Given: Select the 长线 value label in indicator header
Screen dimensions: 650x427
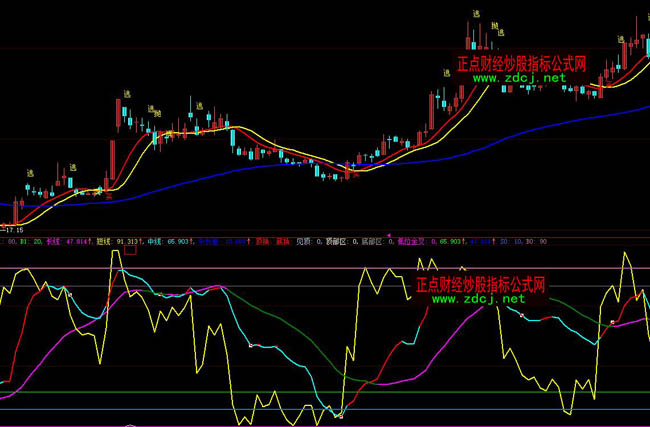Looking at the screenshot, I should (x=63, y=241).
